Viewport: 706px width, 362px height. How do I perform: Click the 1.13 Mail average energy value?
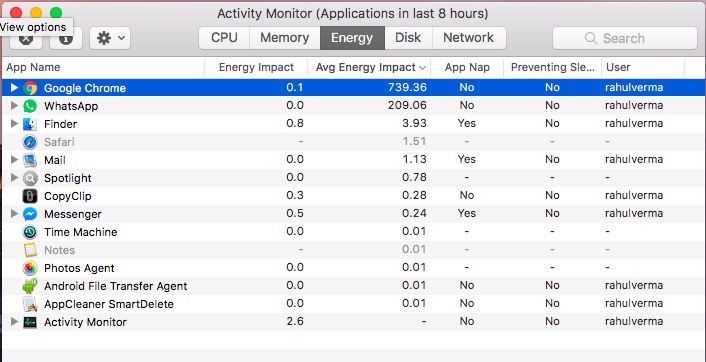click(x=414, y=159)
